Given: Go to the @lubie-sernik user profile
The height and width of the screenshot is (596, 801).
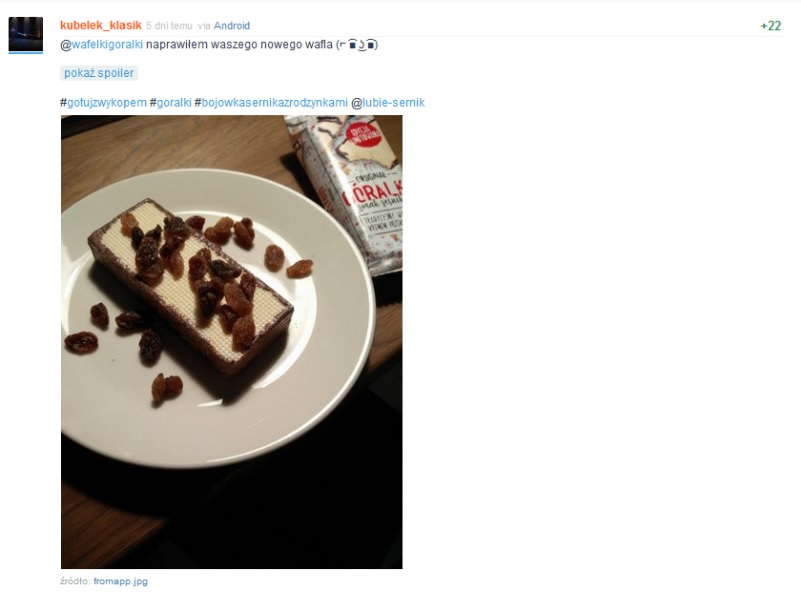Looking at the screenshot, I should 388,103.
